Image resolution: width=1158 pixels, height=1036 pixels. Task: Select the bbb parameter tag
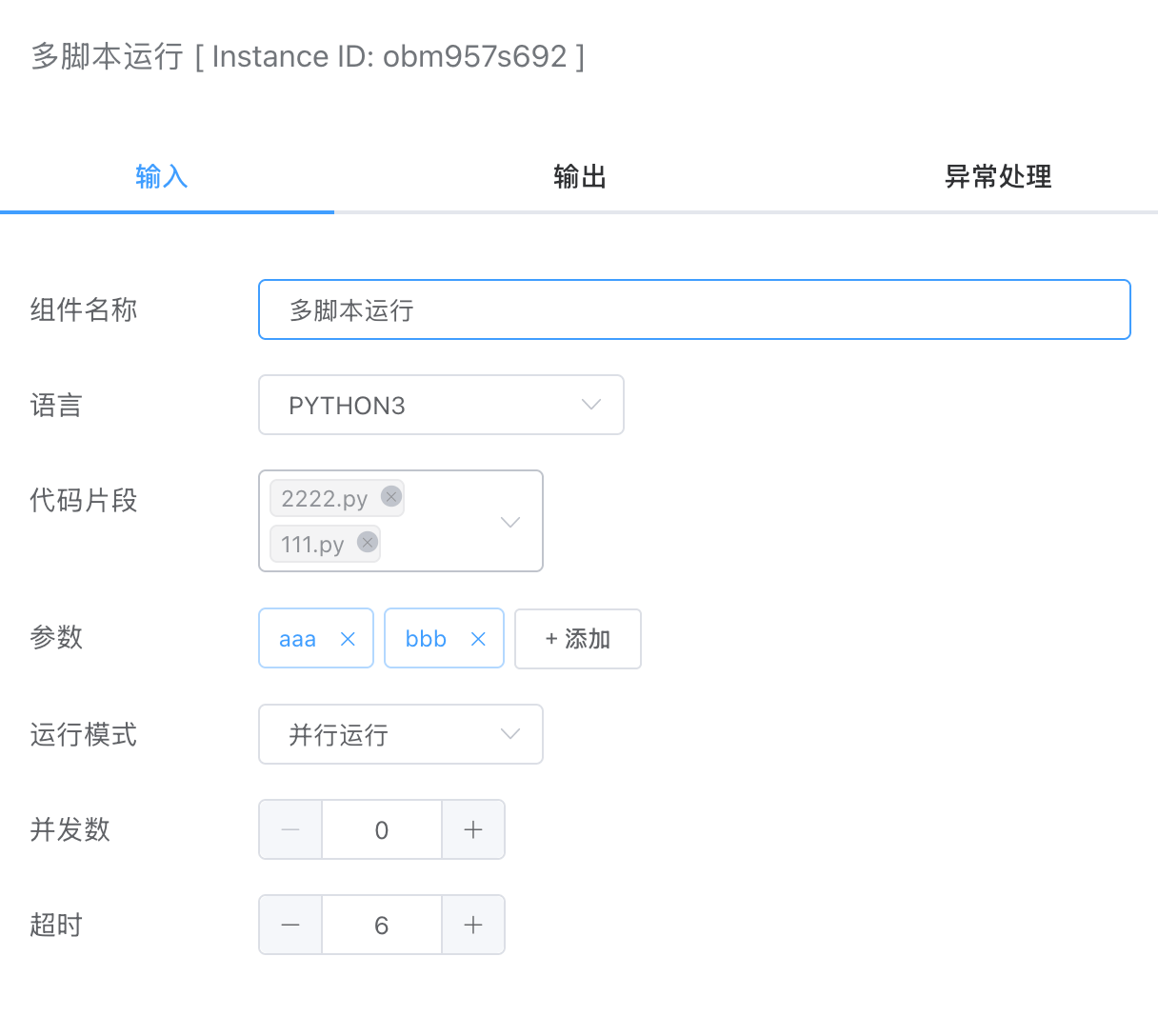pos(425,638)
